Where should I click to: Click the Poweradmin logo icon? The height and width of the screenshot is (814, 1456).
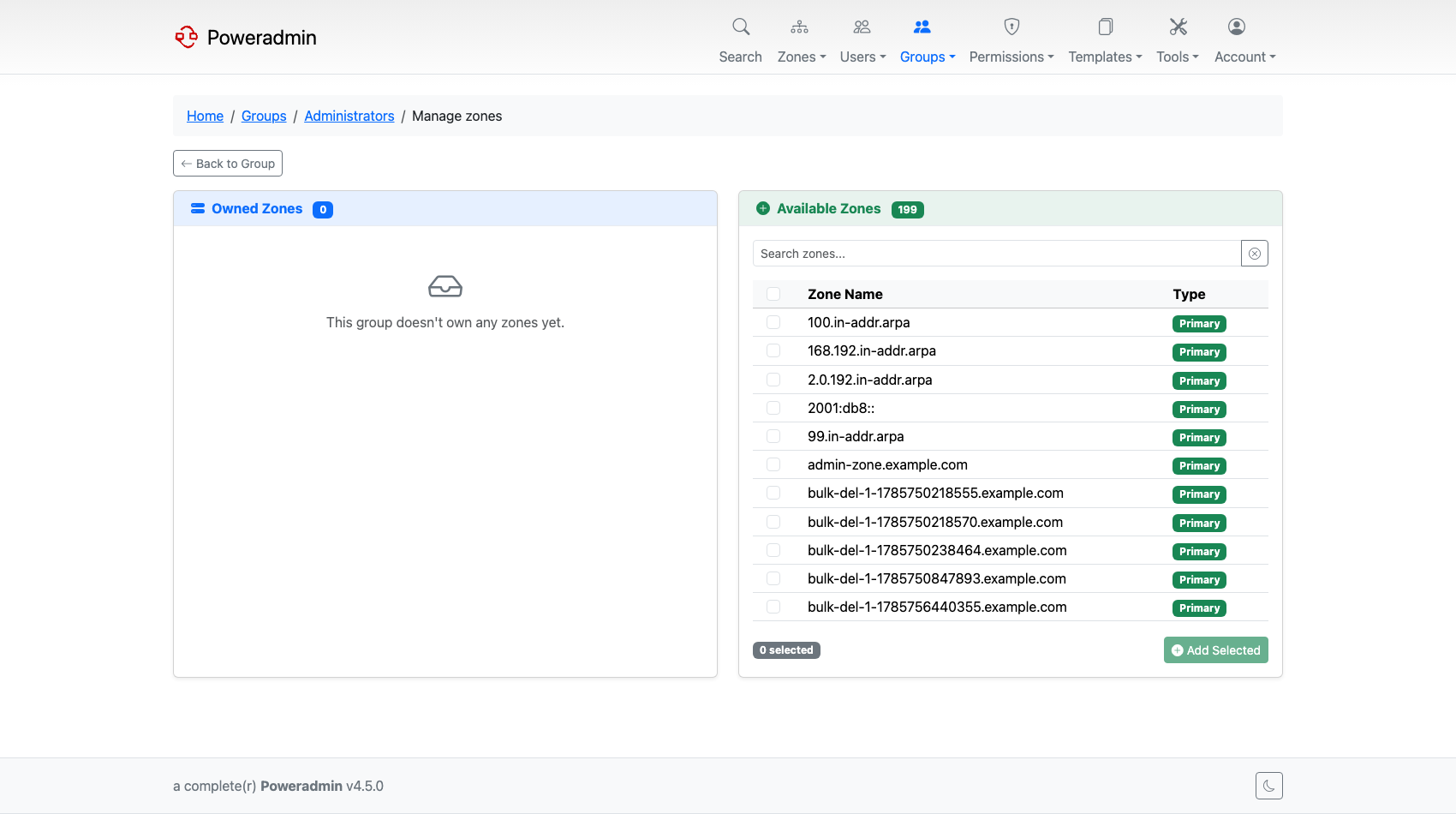[x=187, y=37]
